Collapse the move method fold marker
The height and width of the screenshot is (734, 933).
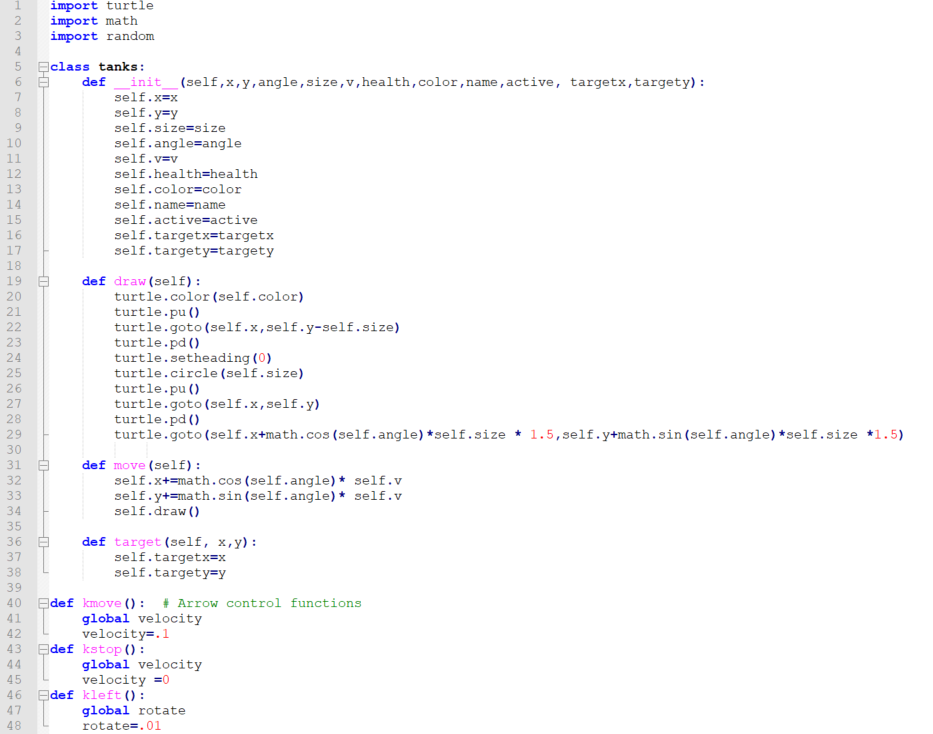(x=42, y=464)
